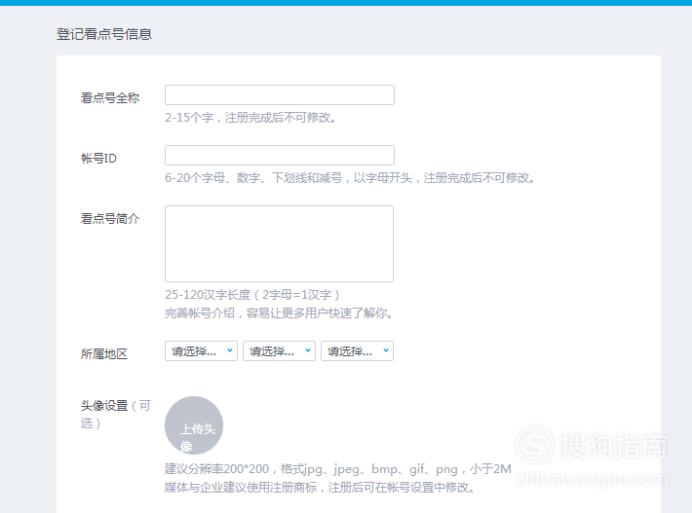
Task: Click the 看点号全称 name input field
Action: (x=279, y=95)
